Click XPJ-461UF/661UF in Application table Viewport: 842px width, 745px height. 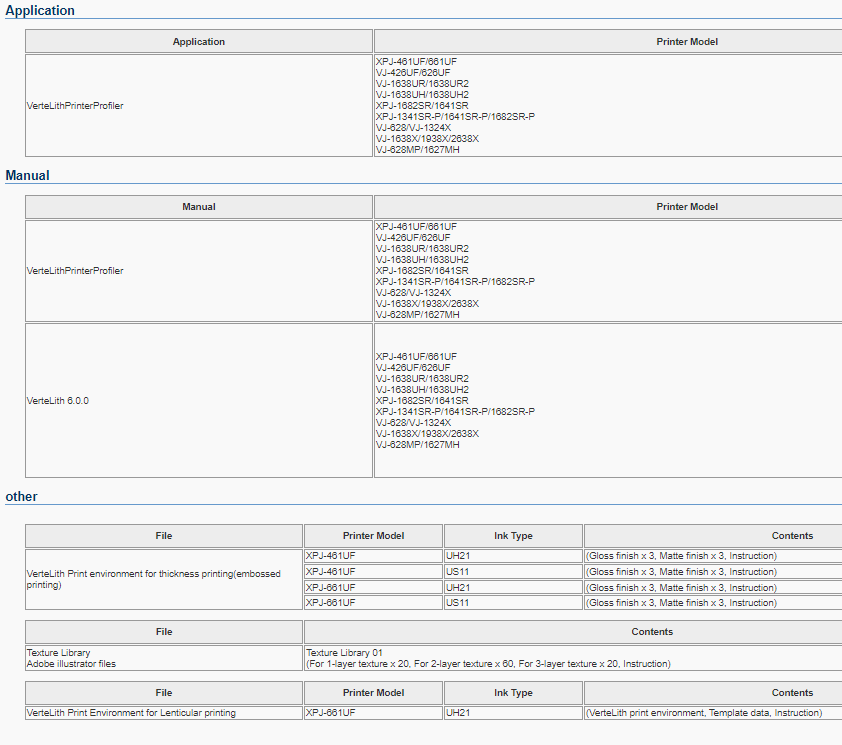coord(416,62)
